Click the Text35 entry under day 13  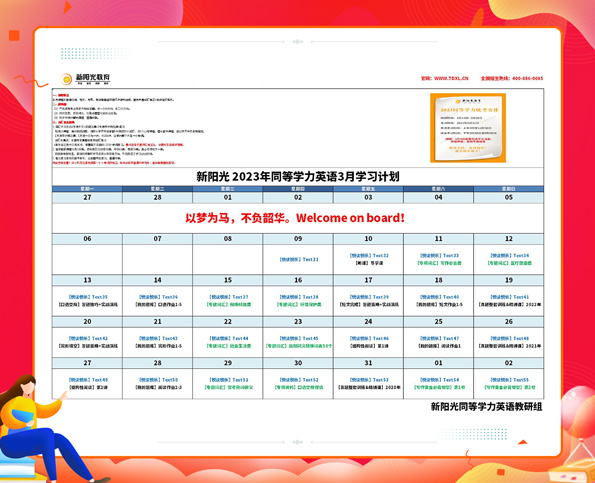(88, 297)
